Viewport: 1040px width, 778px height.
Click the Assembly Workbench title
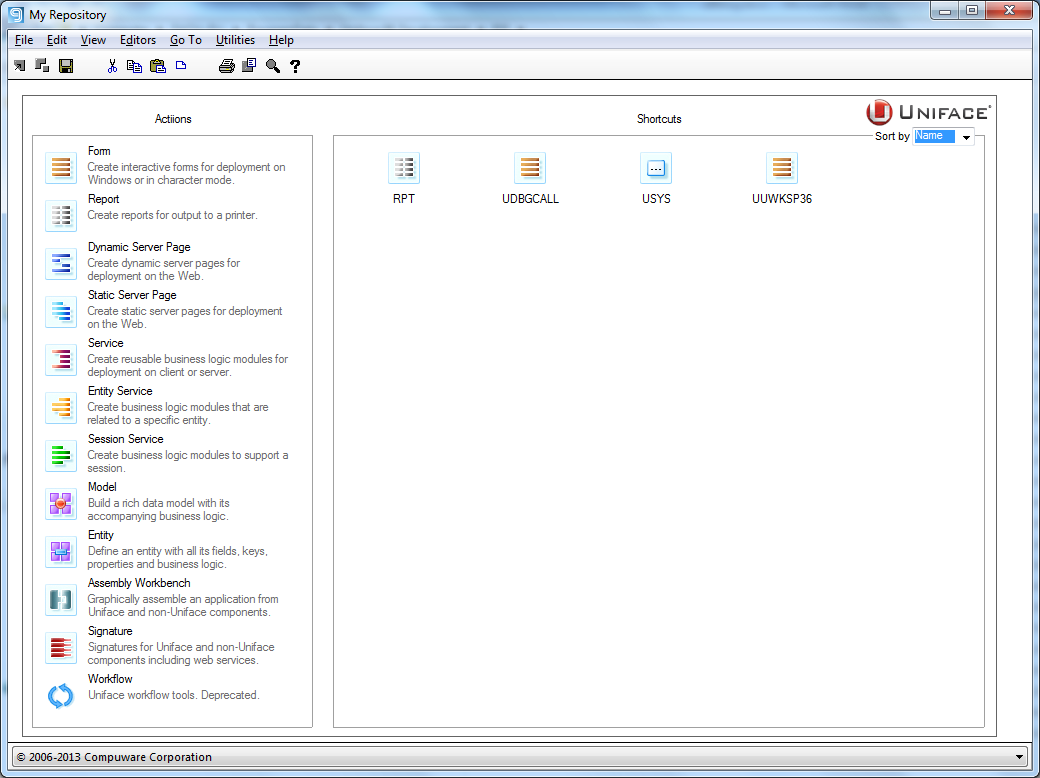click(139, 583)
